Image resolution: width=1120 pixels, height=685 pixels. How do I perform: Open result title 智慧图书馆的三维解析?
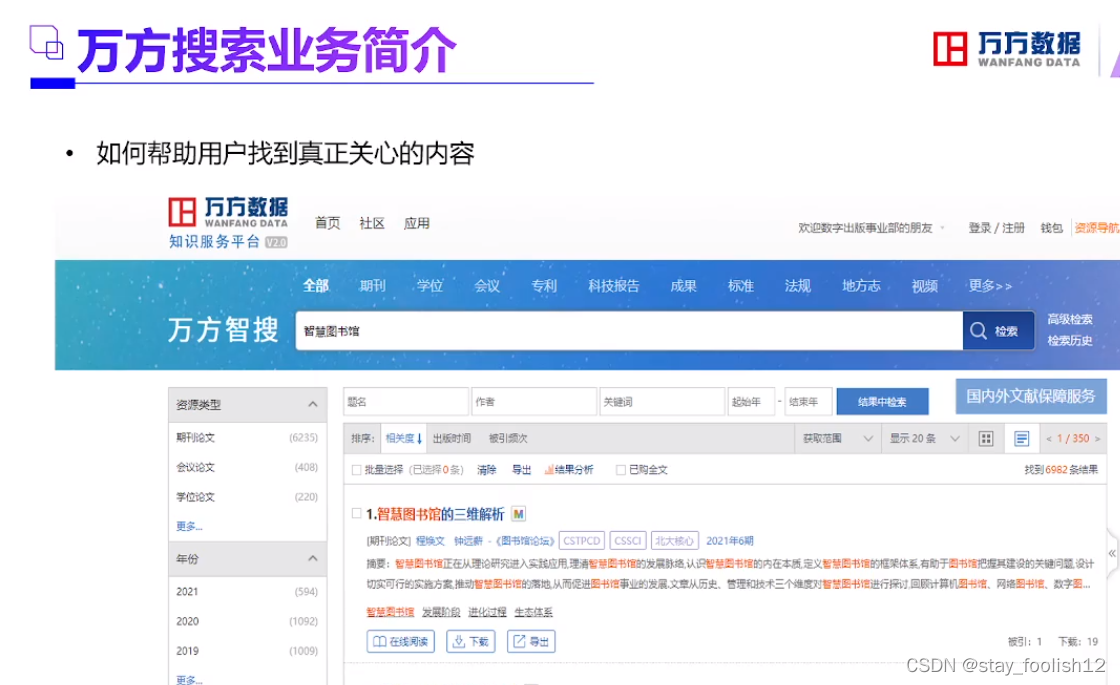pos(440,514)
